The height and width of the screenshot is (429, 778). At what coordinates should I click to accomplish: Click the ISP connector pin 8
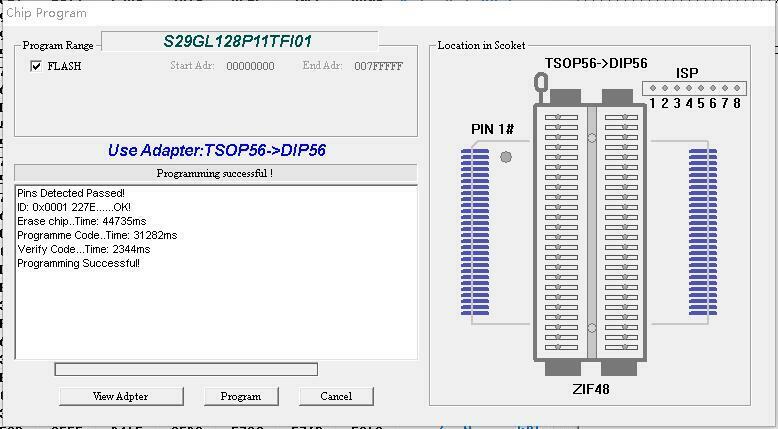coord(737,89)
